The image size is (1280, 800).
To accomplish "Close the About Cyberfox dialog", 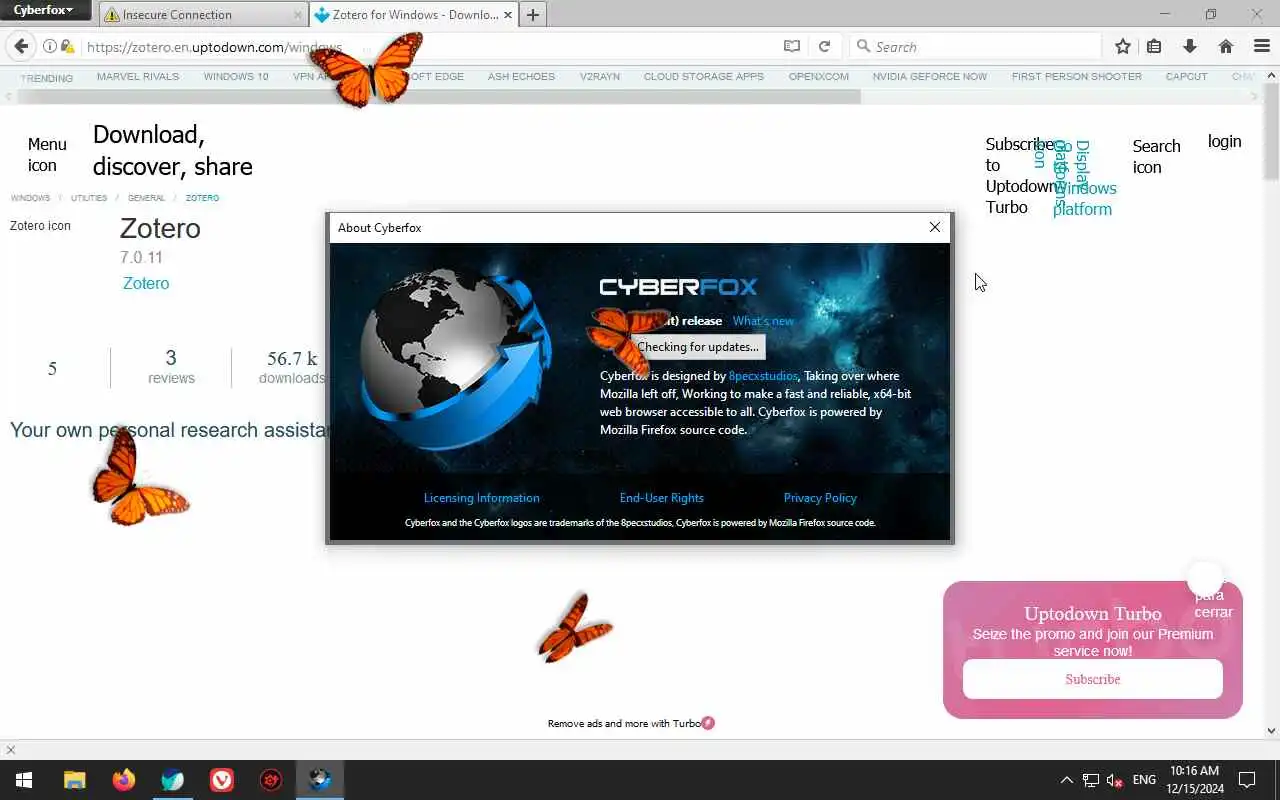I will 935,227.
